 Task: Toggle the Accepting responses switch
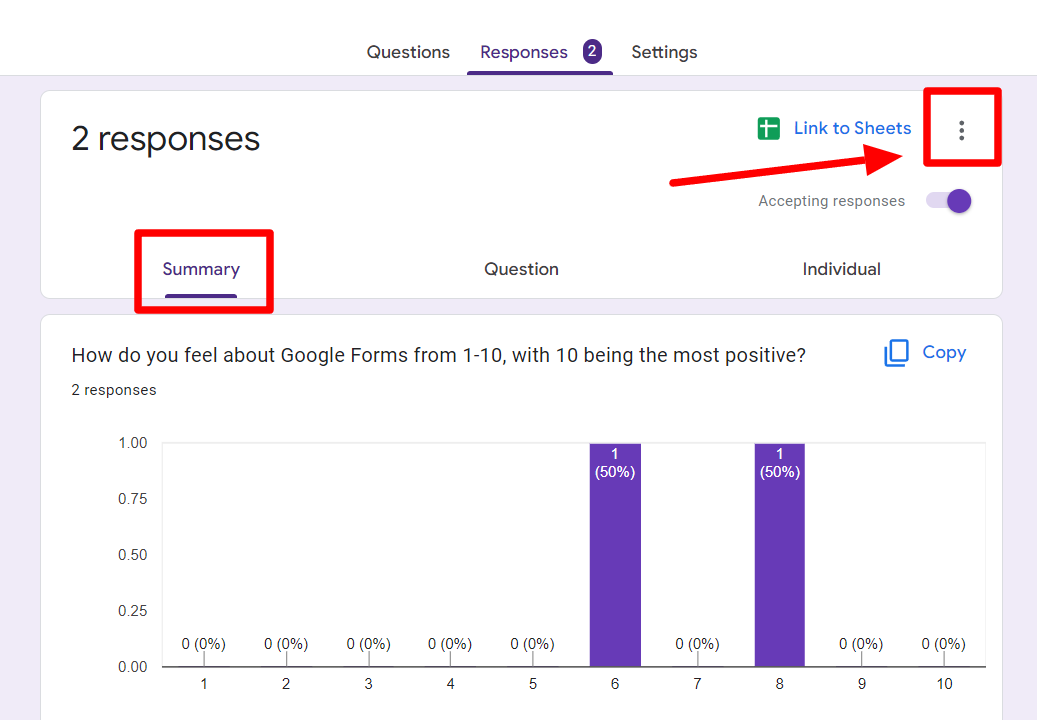click(949, 201)
